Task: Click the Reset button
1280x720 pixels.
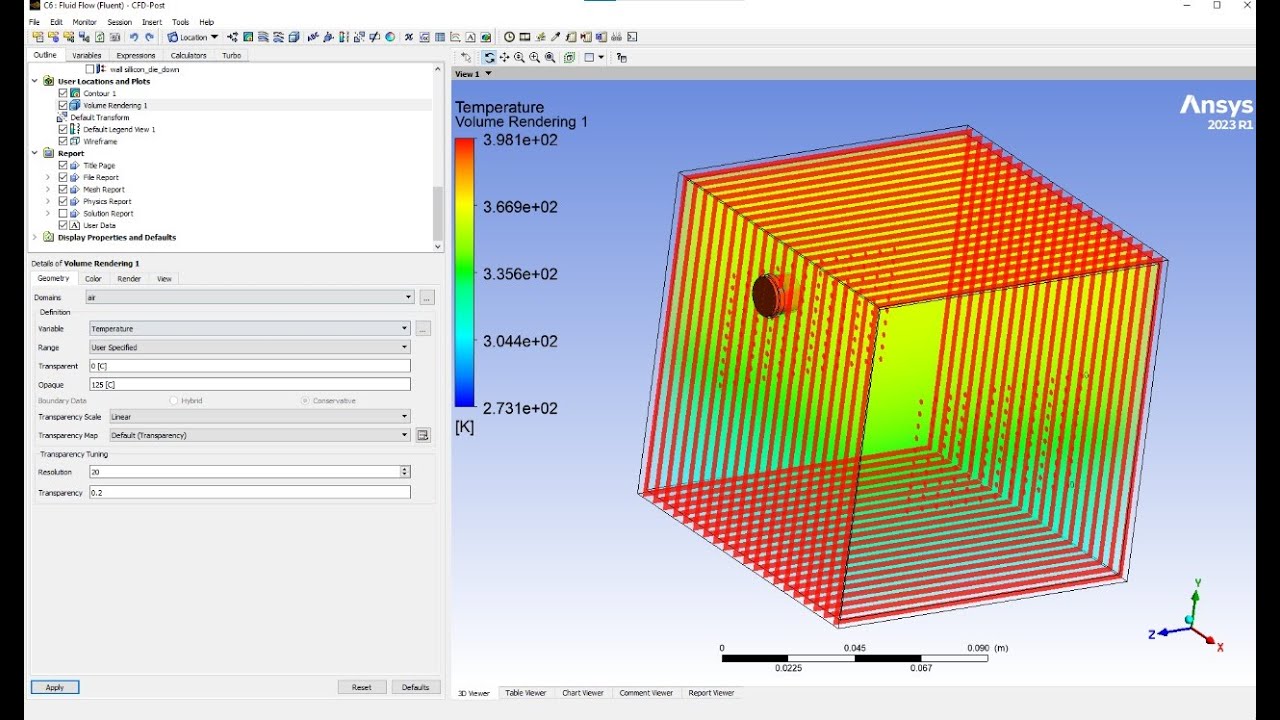Action: tap(362, 687)
